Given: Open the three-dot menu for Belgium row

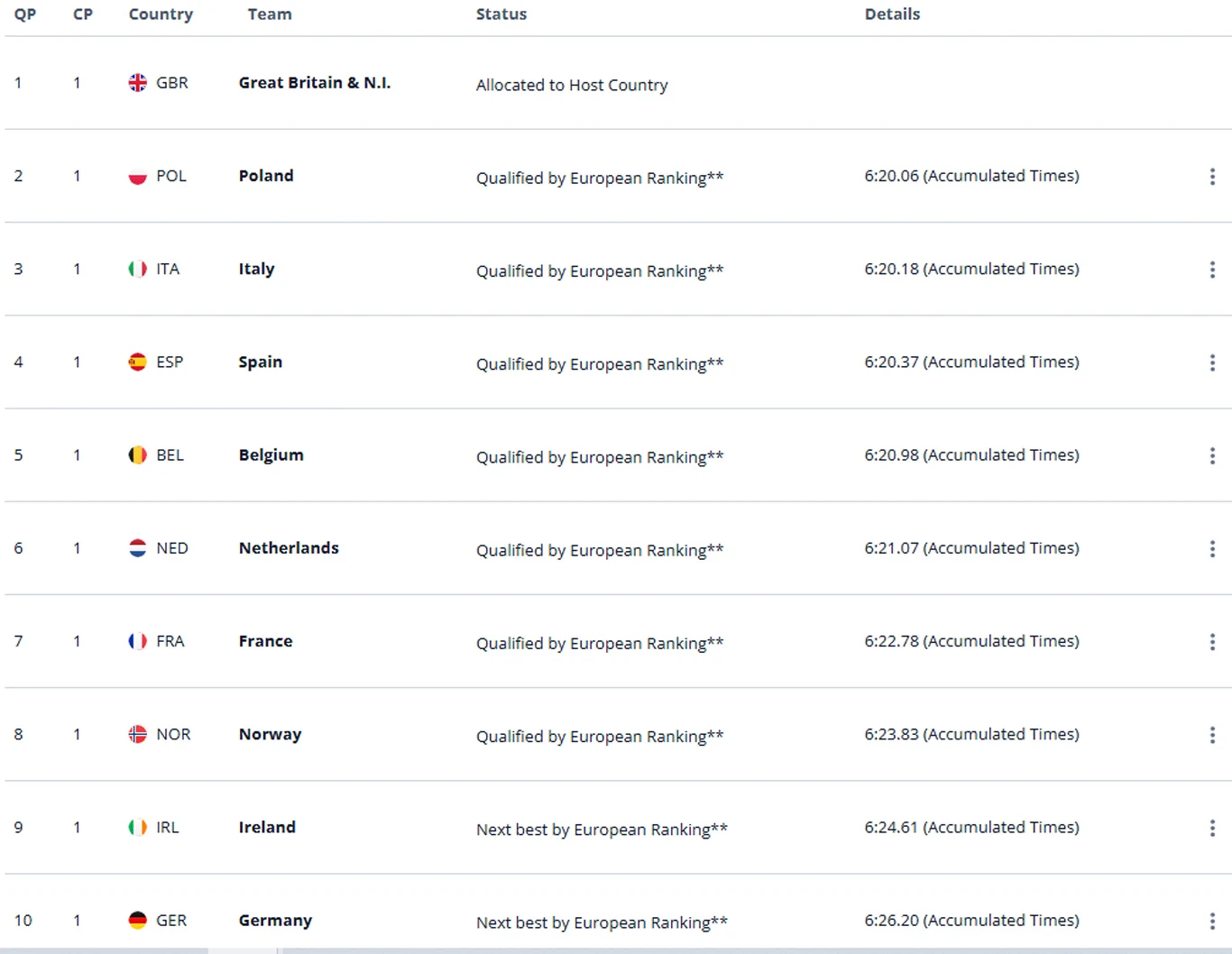Looking at the screenshot, I should pyautogui.click(x=1212, y=455).
